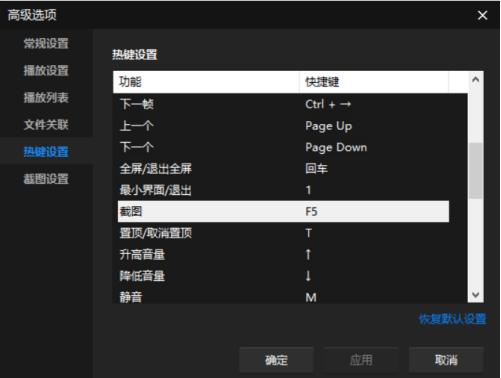501x378 pixels.
Task: Click the 取消 button
Action: tap(446, 360)
